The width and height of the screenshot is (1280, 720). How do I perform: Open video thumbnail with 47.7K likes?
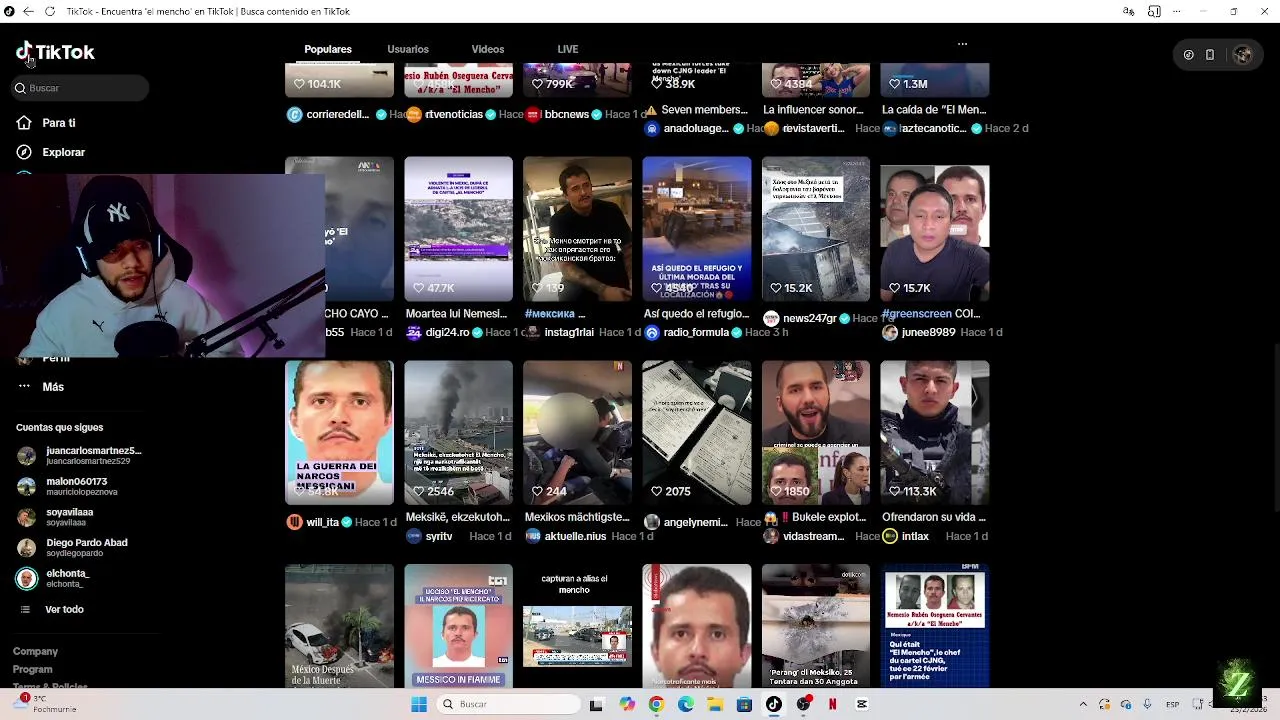458,229
